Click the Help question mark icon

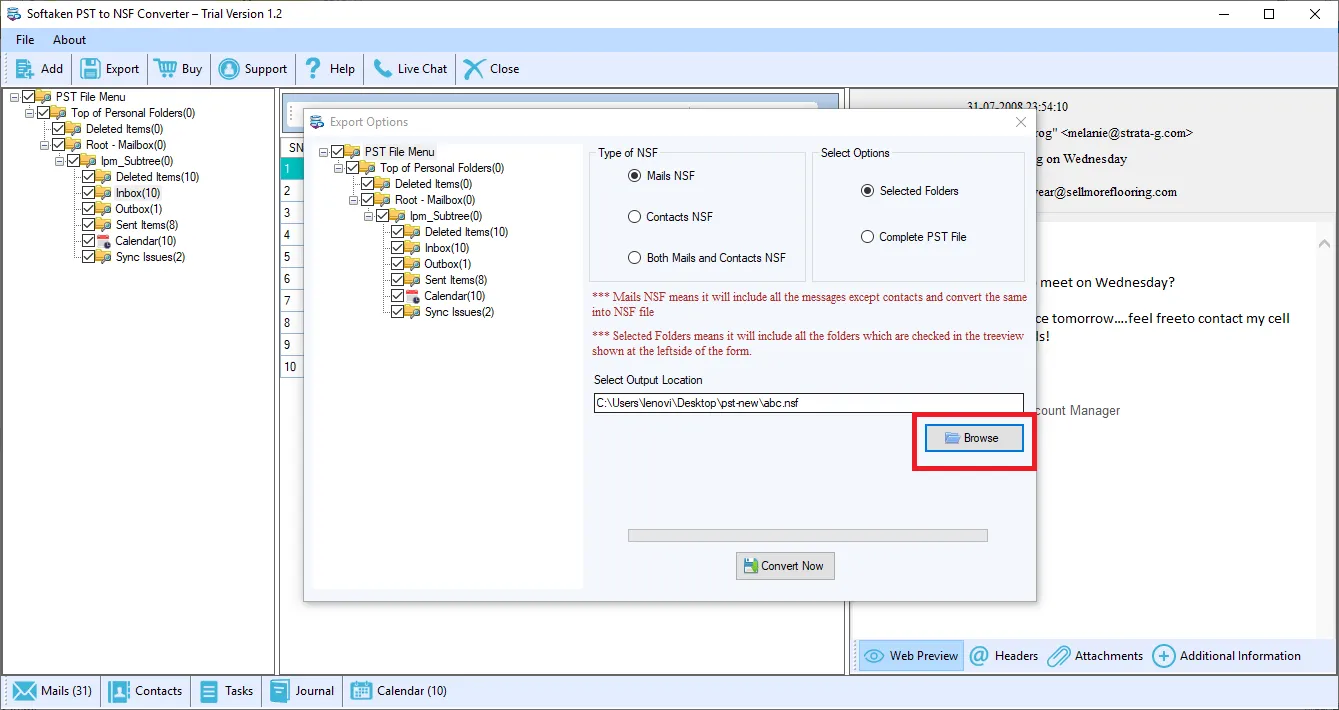click(x=314, y=69)
